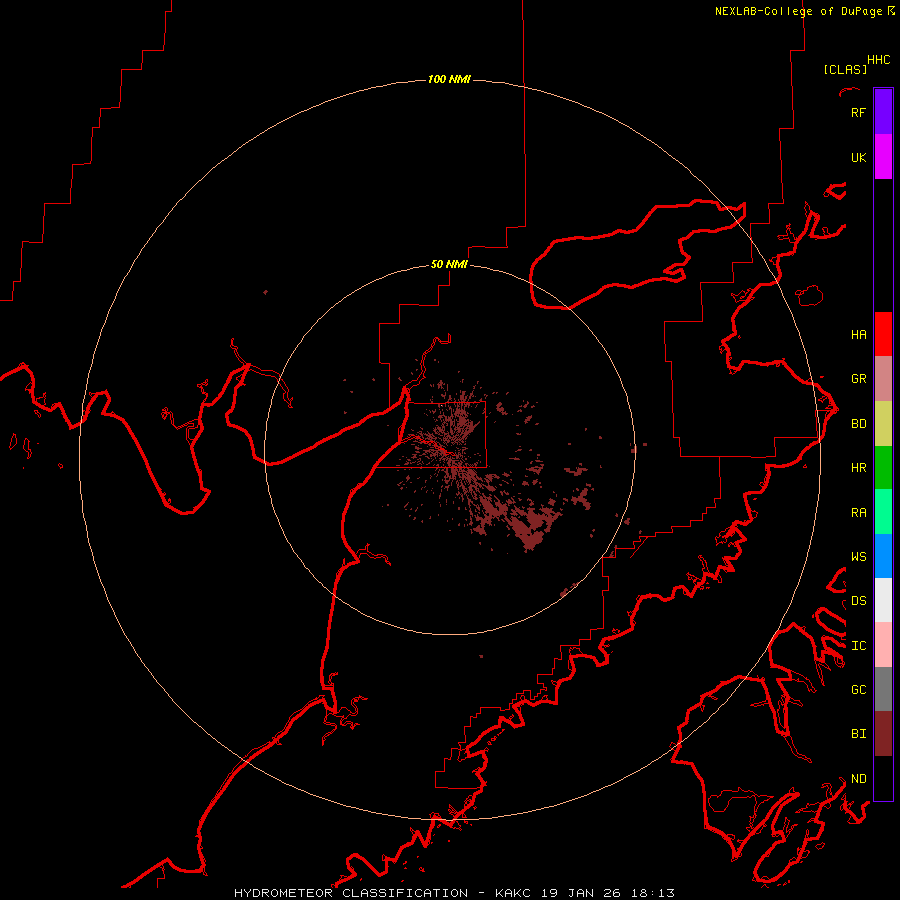
Task: Click the KAKC station identifier
Action: [513, 893]
